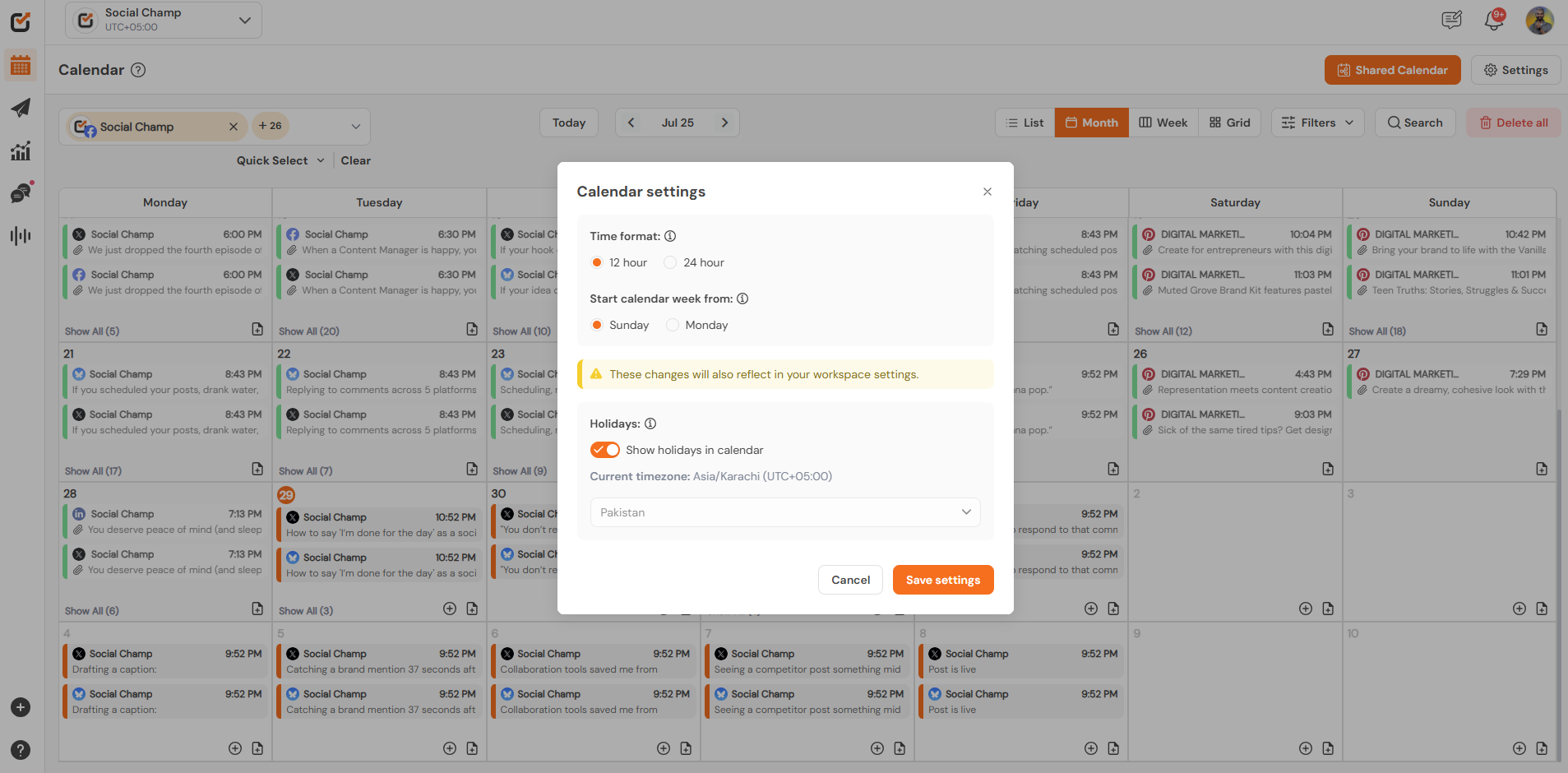
Task: Expand the accounts selector chevron
Action: (356, 127)
